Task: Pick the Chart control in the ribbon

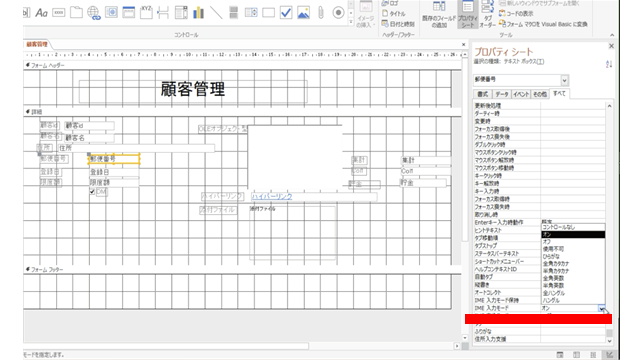Action: click(198, 13)
